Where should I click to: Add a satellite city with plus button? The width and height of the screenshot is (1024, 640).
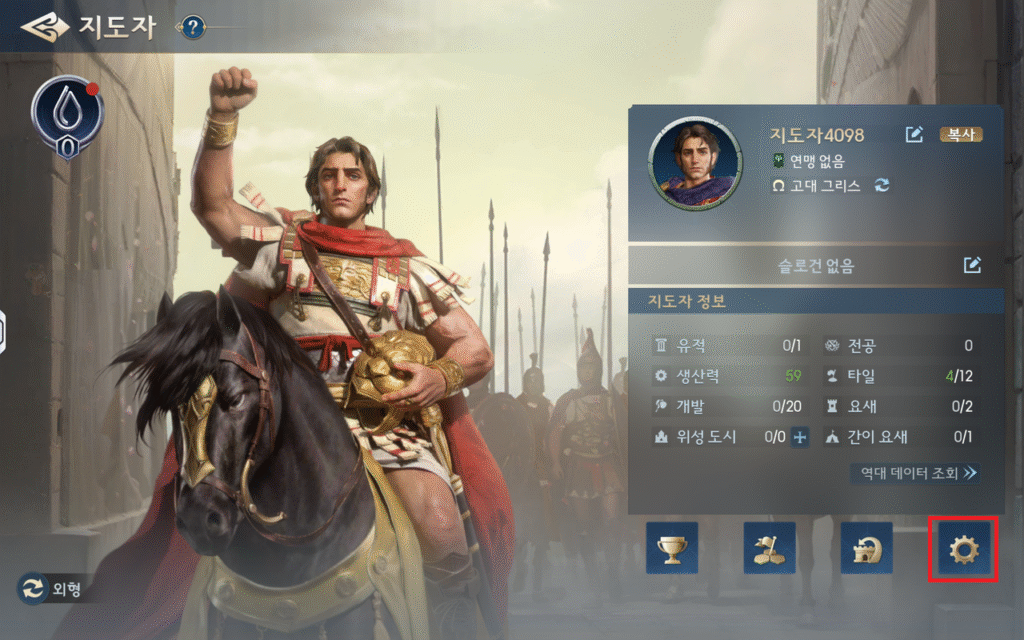click(800, 437)
